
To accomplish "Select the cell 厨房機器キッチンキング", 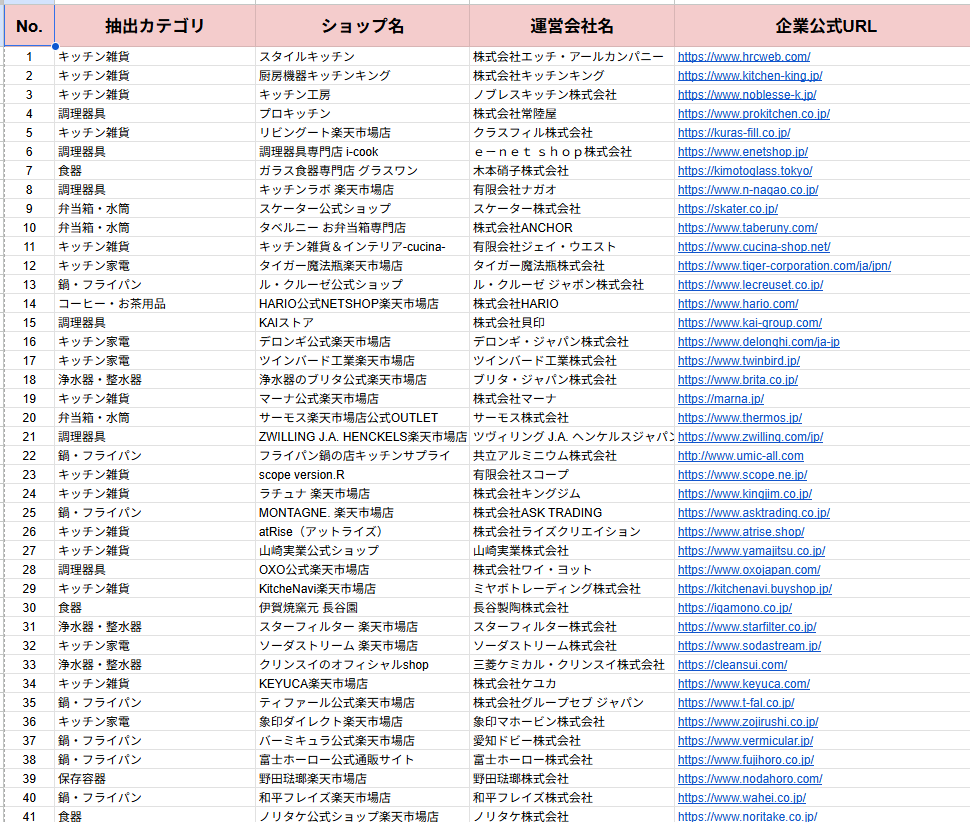I will click(x=363, y=75).
